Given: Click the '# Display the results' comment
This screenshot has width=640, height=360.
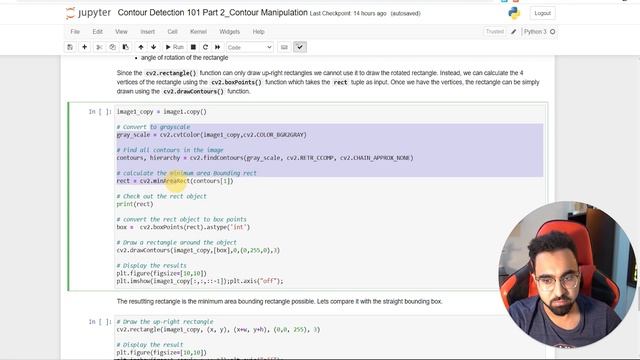Looking at the screenshot, I should pyautogui.click(x=151, y=265).
